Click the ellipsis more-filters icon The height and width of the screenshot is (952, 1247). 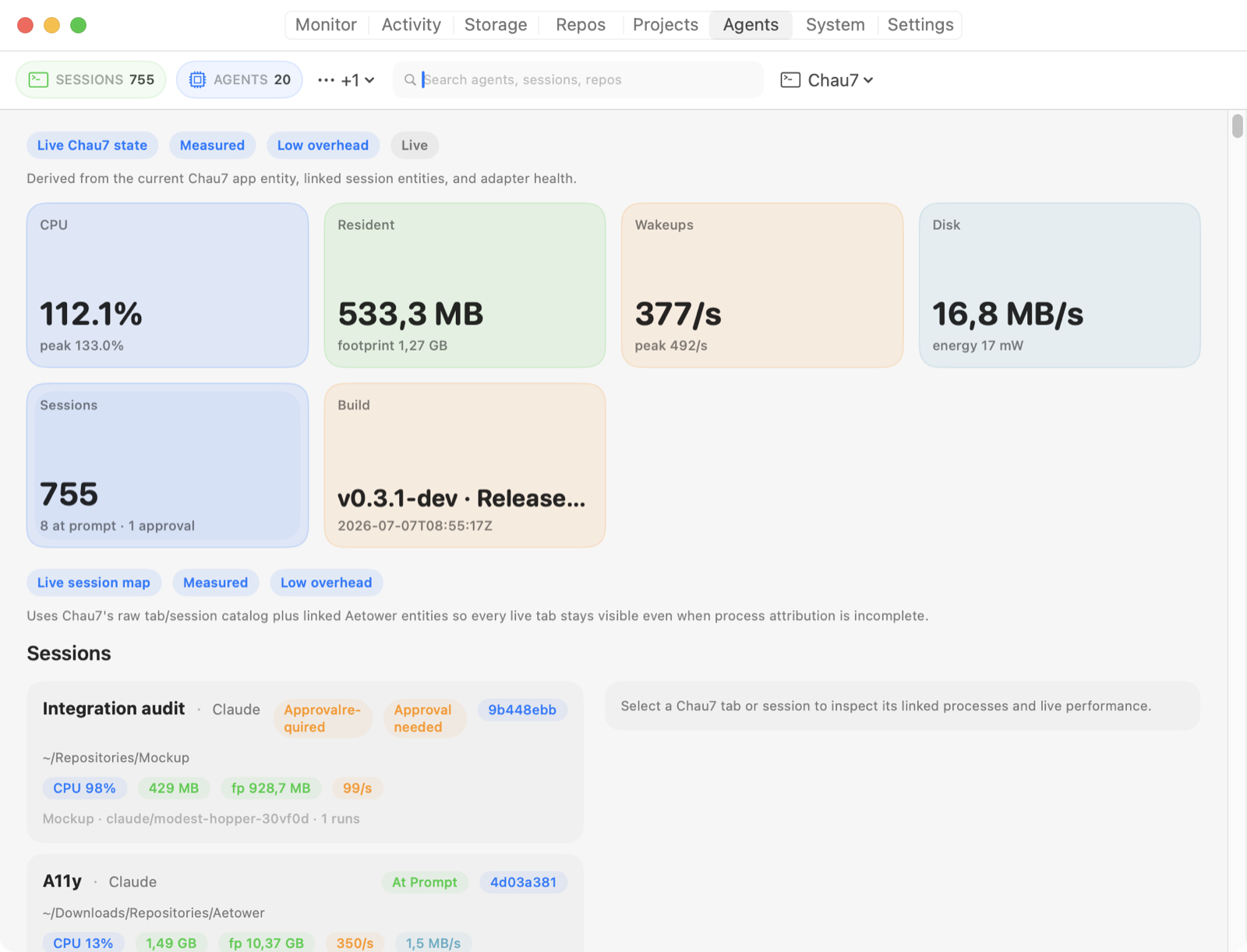[x=326, y=79]
